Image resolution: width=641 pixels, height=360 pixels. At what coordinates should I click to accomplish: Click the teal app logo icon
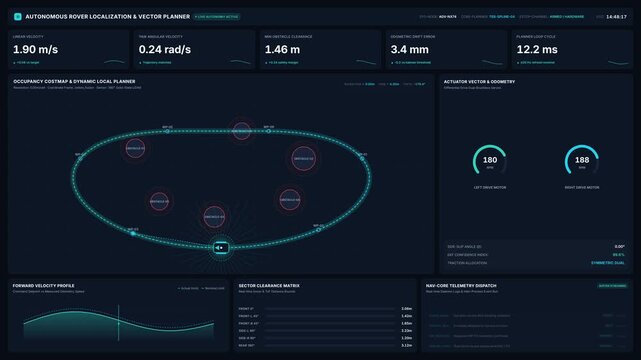click(18, 16)
